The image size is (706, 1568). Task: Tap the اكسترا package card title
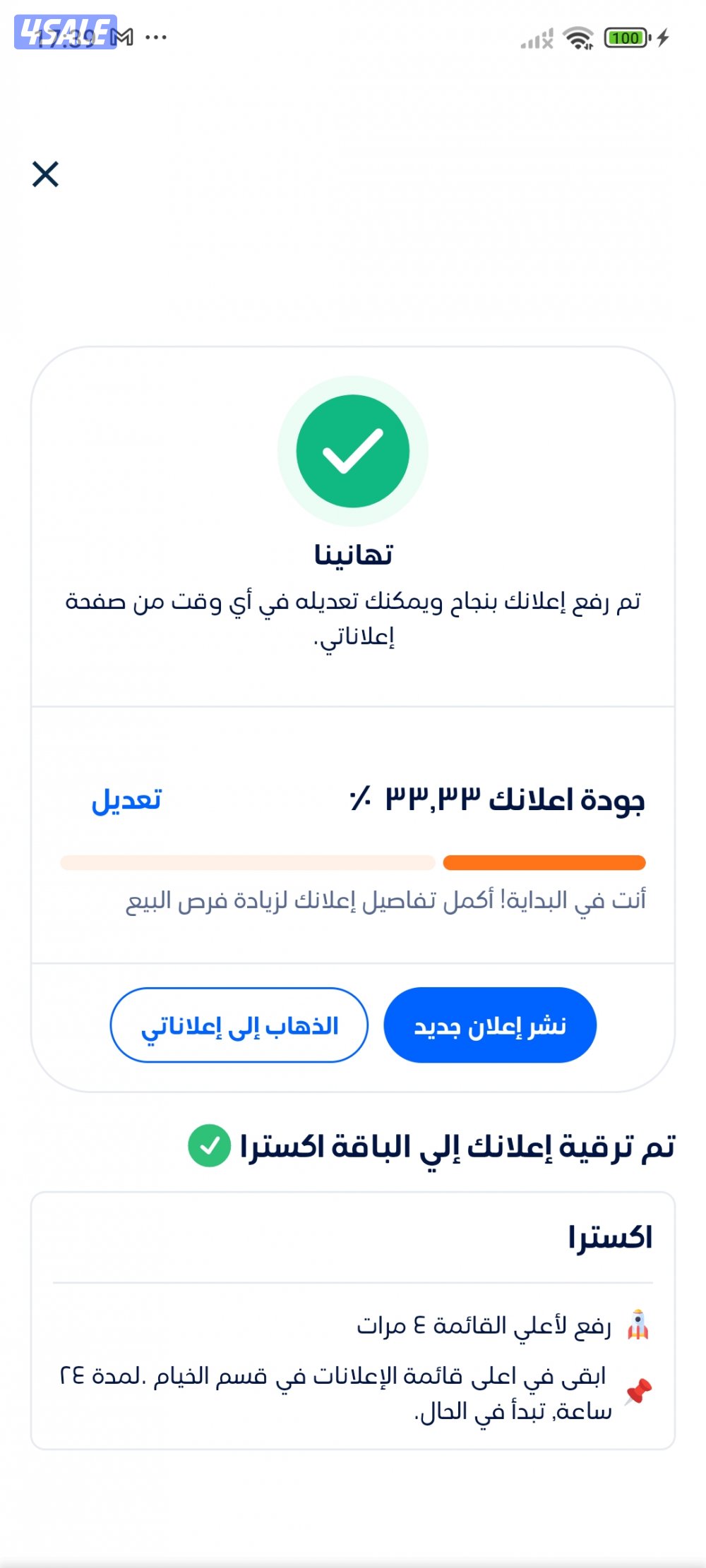610,1238
